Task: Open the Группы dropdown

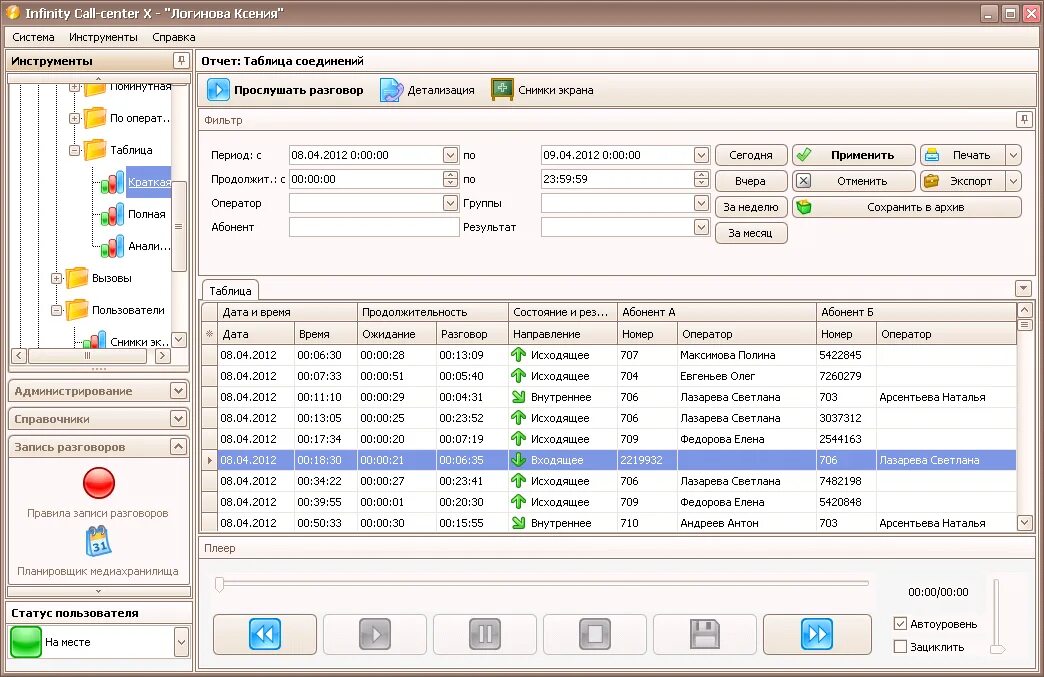Action: pyautogui.click(x=701, y=203)
